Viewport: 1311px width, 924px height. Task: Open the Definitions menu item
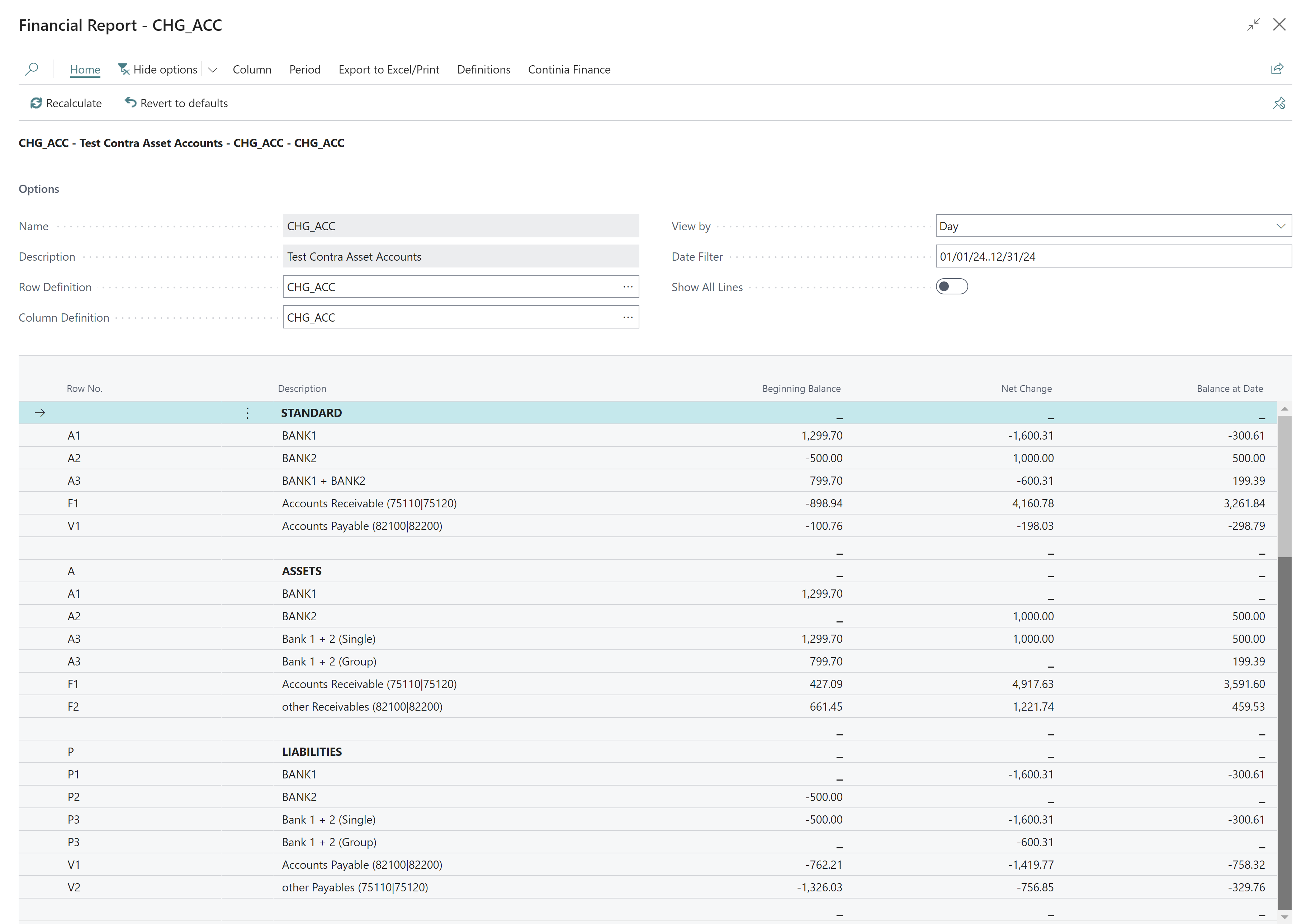(484, 69)
